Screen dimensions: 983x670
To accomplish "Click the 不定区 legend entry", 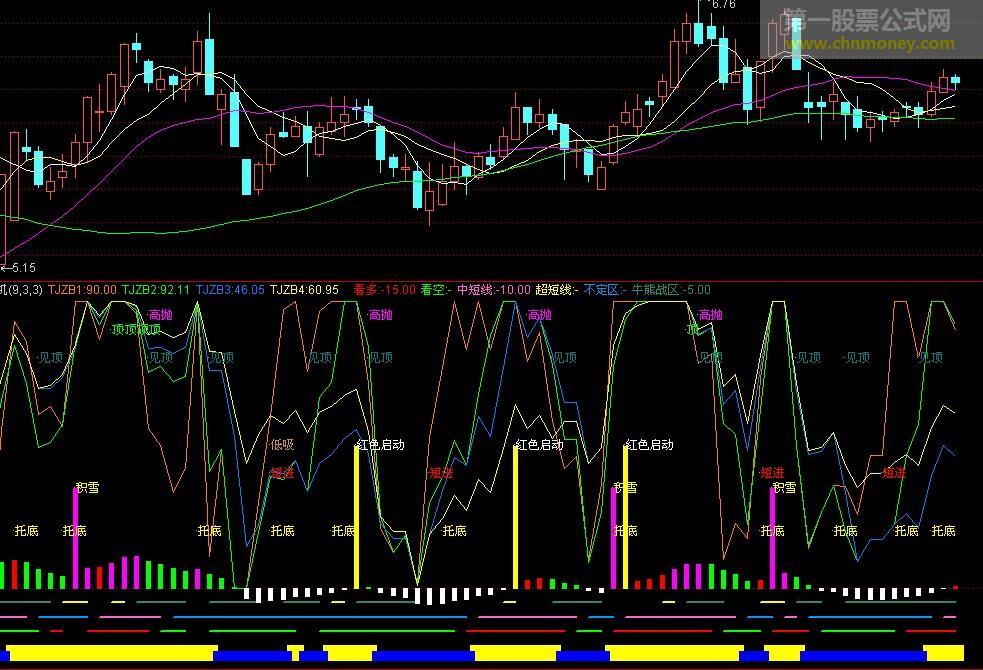I will click(x=605, y=290).
